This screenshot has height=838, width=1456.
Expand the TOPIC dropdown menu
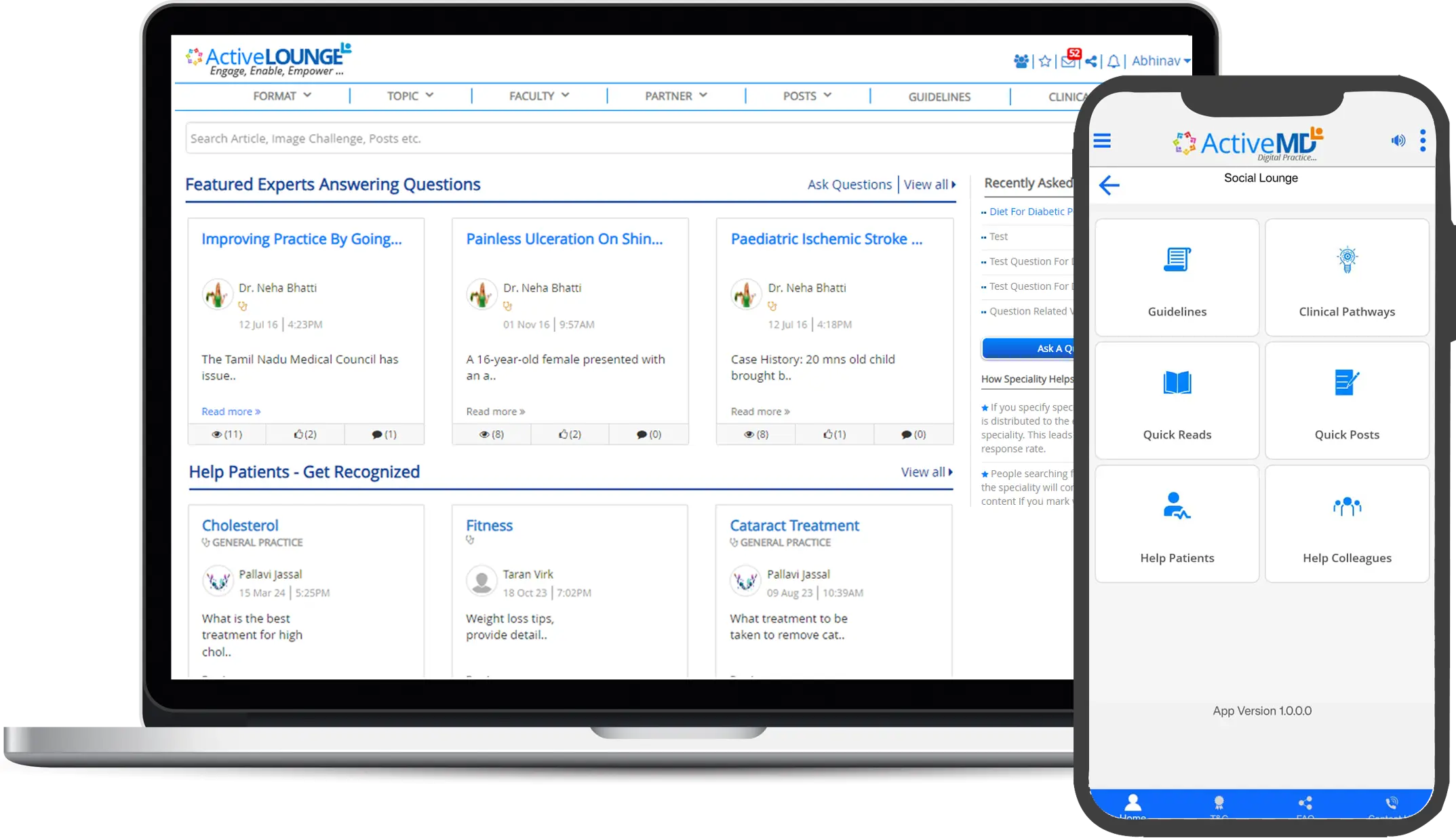pos(410,96)
